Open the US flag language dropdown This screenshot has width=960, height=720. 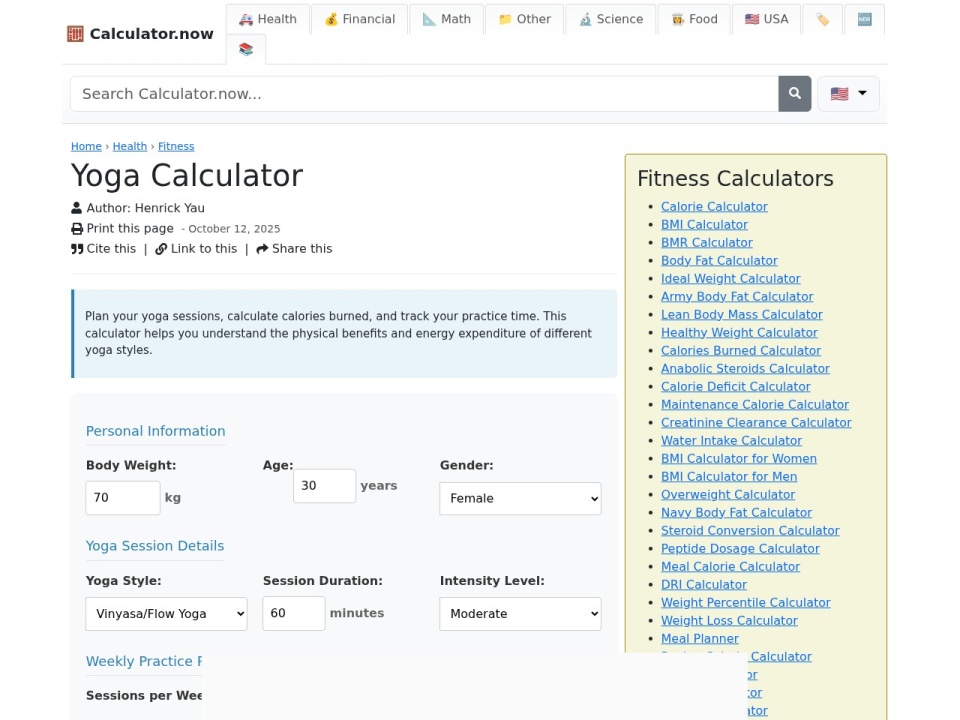tap(849, 94)
